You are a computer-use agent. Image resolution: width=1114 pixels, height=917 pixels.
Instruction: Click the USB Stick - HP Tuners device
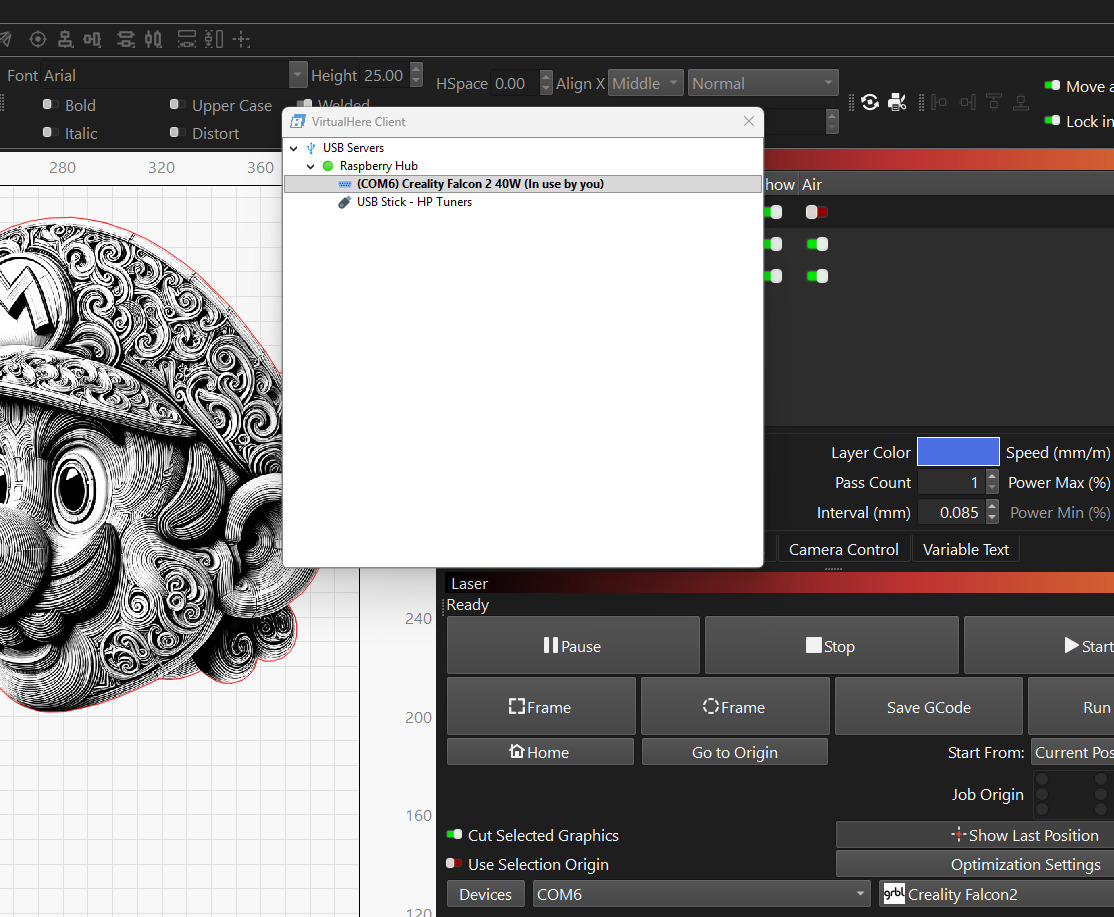[414, 202]
